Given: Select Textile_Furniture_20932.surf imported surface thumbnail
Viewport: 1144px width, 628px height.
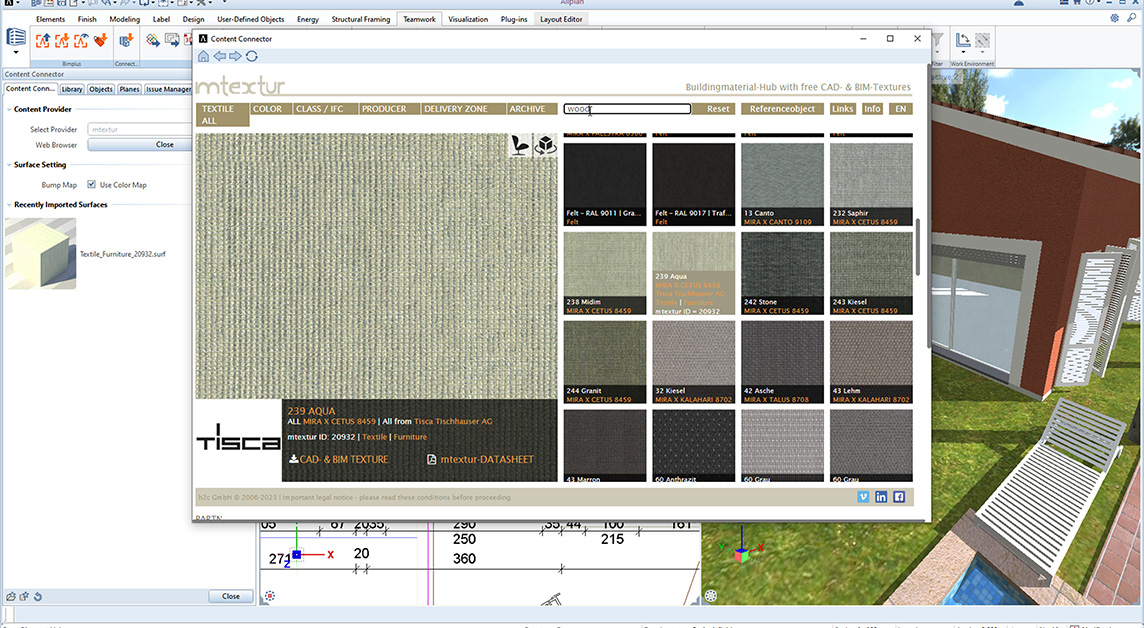Looking at the screenshot, I should [x=41, y=254].
